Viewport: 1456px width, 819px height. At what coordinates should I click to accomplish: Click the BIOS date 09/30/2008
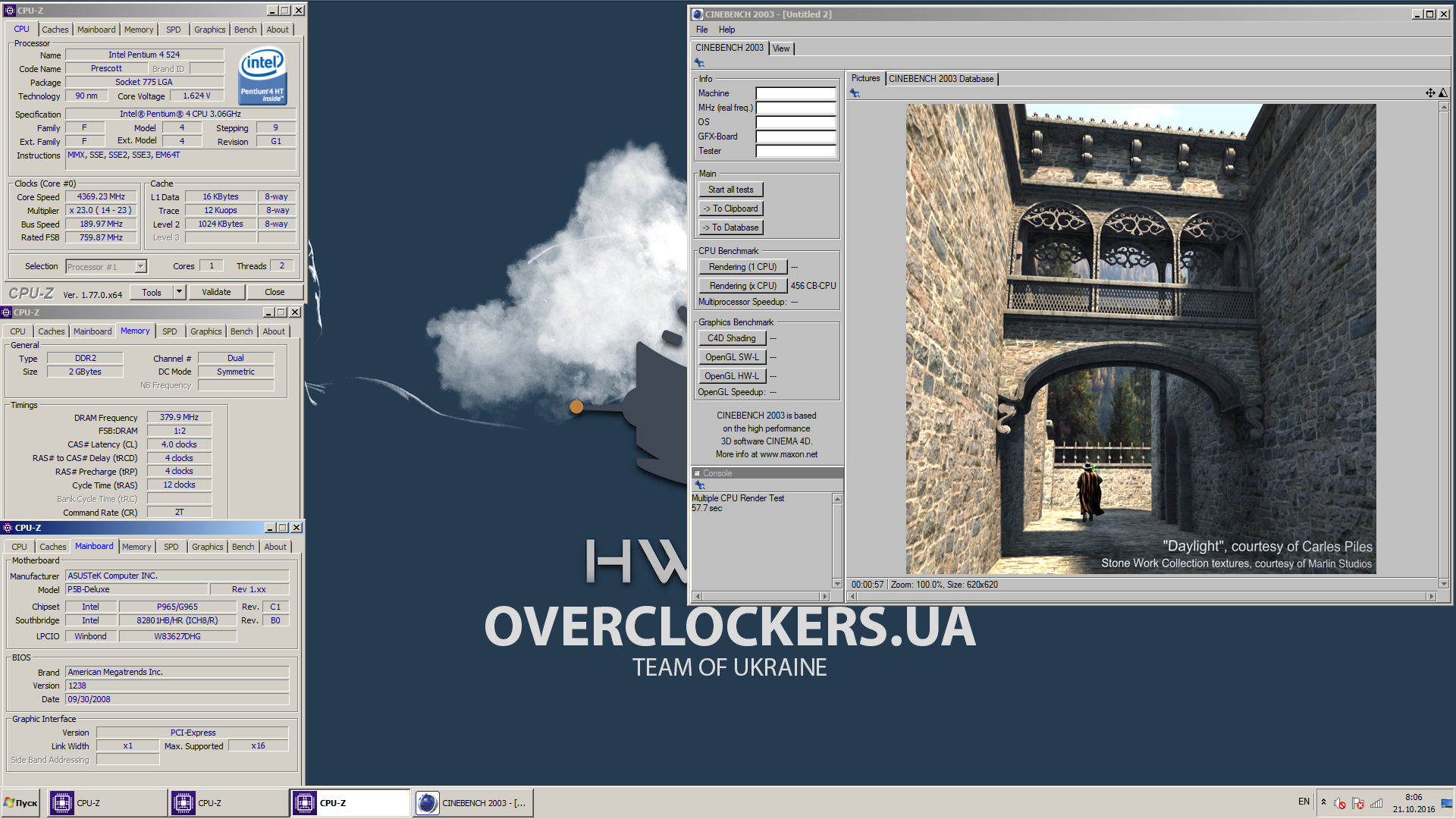(x=177, y=700)
